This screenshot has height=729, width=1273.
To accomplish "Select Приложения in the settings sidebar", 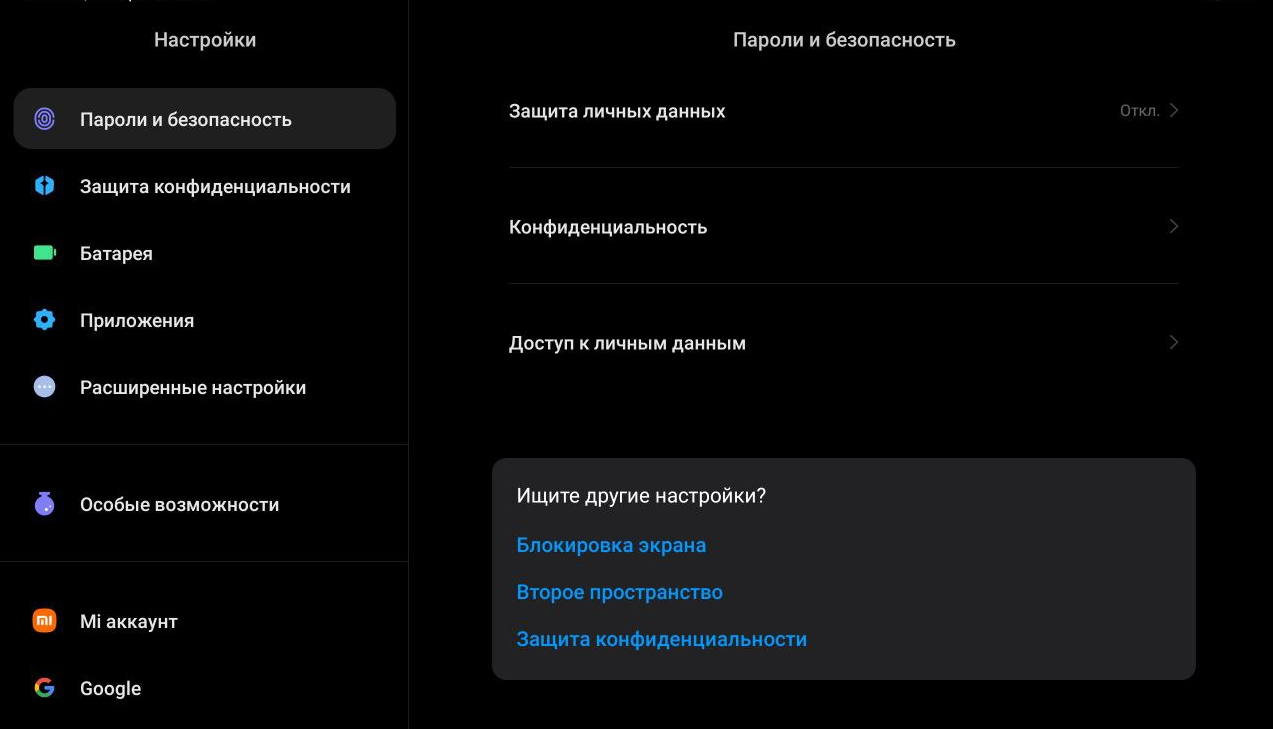I will (137, 321).
